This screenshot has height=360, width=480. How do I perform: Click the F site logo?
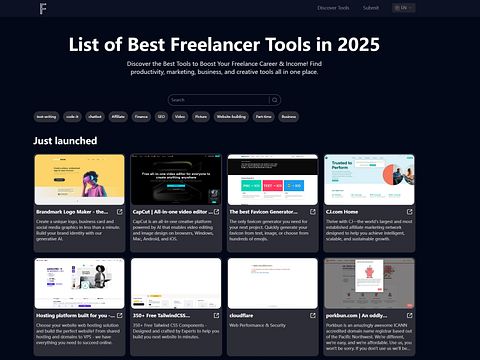coord(43,9)
